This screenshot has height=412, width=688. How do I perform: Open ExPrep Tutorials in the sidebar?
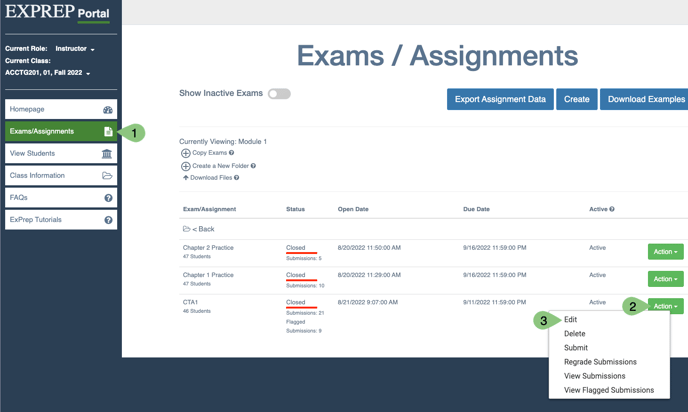click(x=61, y=220)
